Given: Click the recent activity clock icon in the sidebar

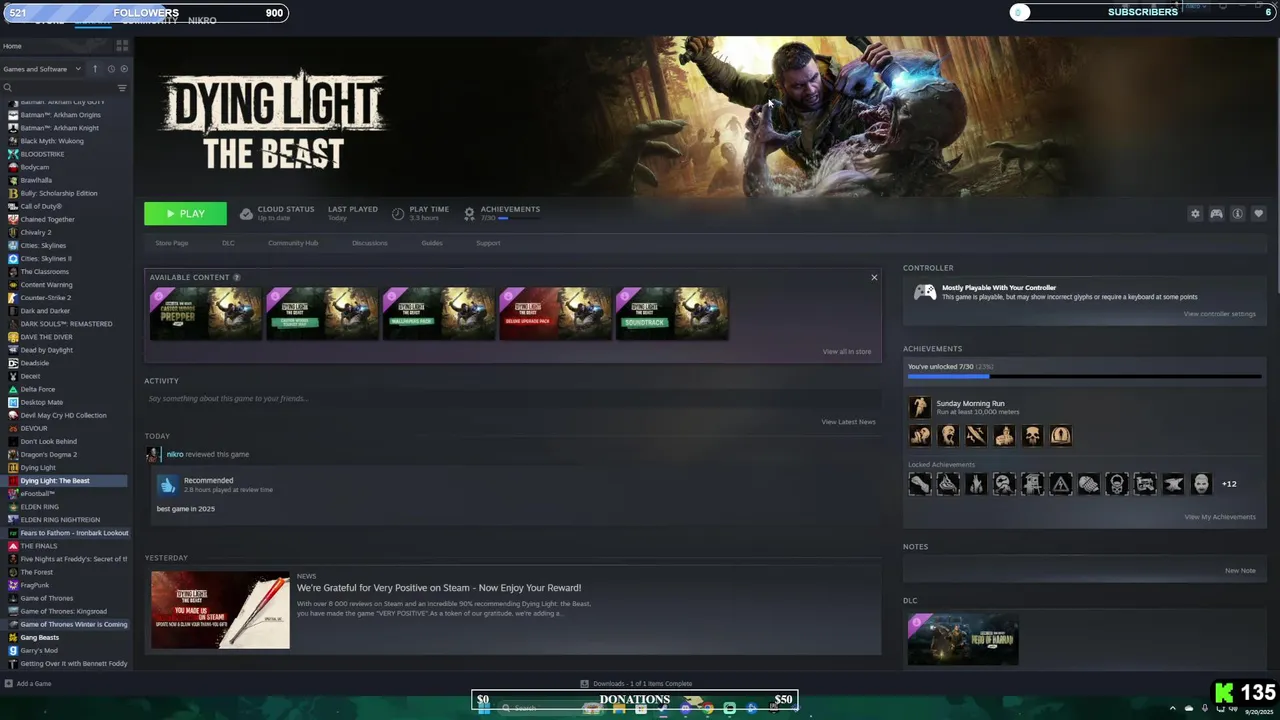Looking at the screenshot, I should (111, 69).
